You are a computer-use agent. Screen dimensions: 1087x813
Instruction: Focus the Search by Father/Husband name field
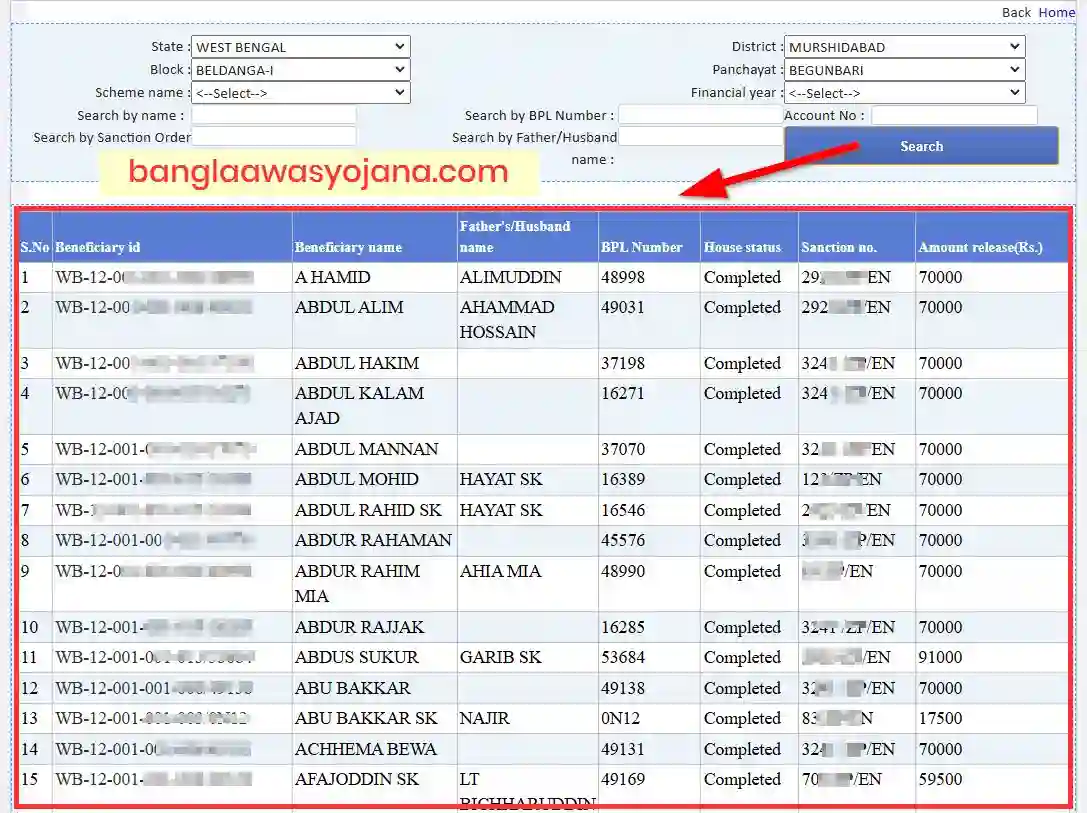click(700, 137)
